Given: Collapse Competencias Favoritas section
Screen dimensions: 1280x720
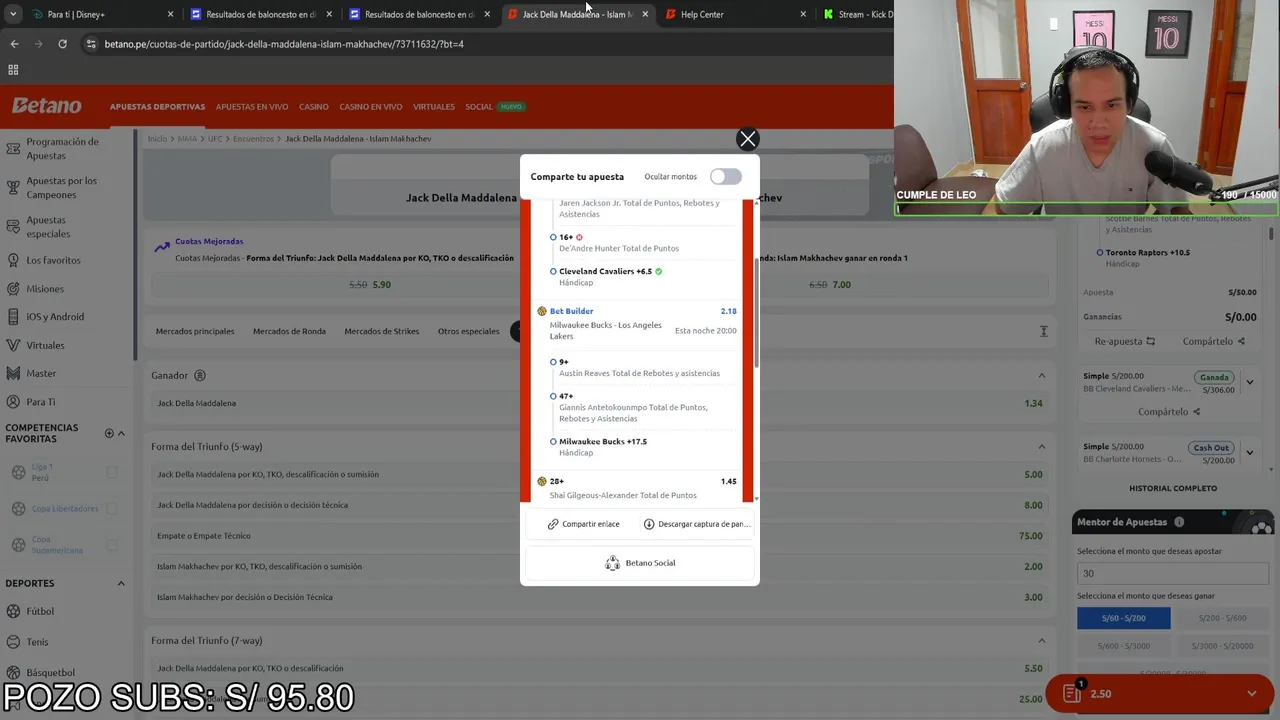Looking at the screenshot, I should (121, 433).
